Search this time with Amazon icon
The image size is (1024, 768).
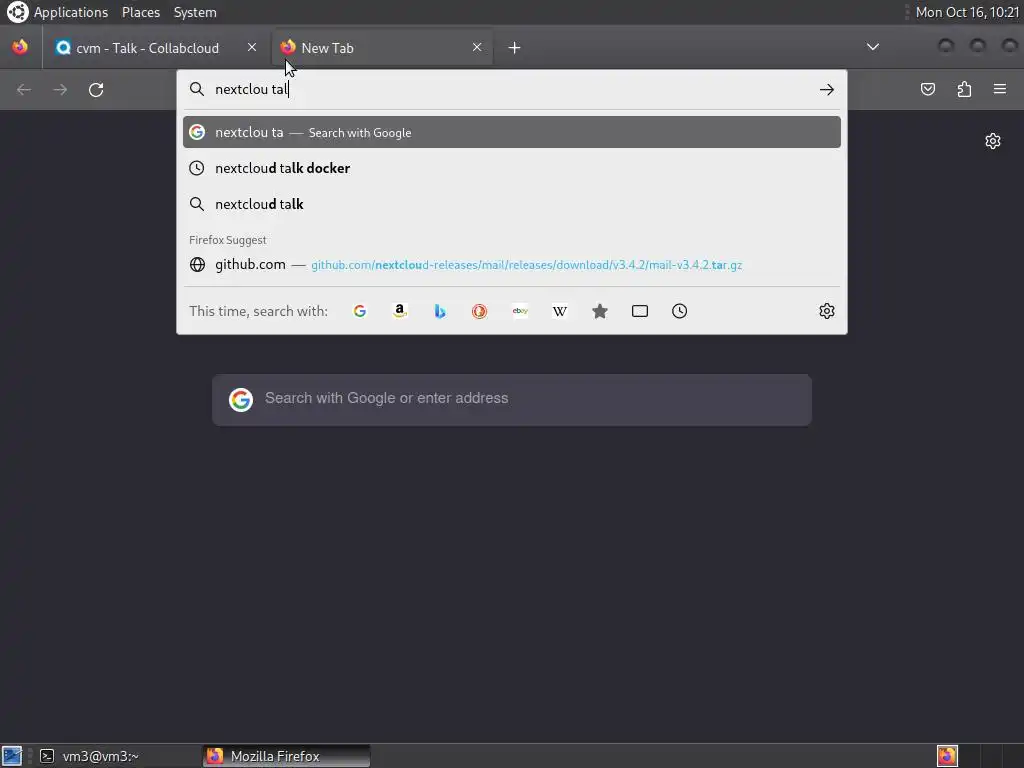point(400,311)
